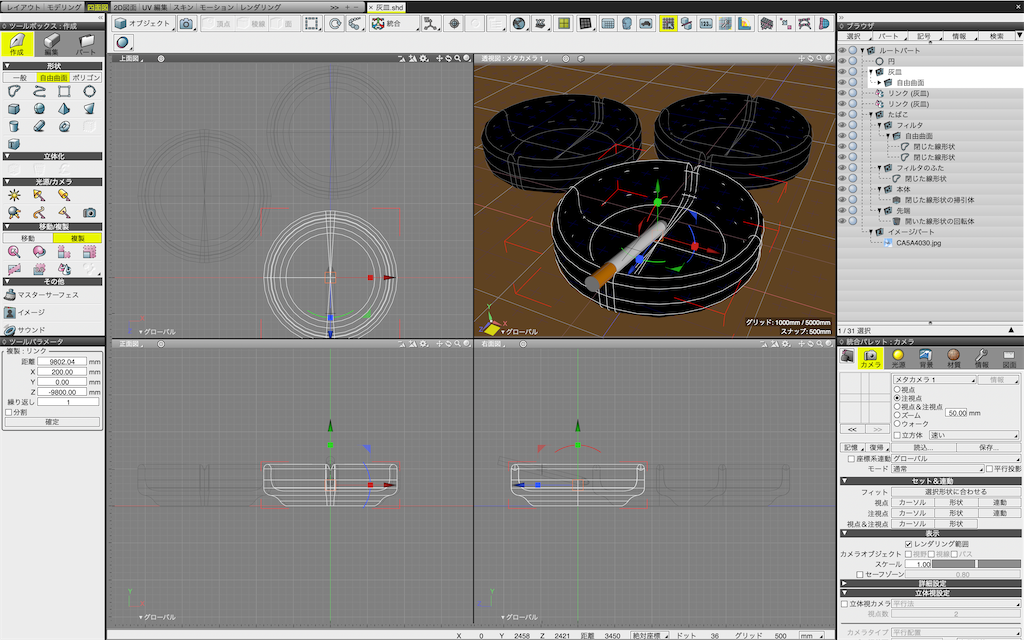Open the 情報 wrench tab in palette

[x=981, y=358]
